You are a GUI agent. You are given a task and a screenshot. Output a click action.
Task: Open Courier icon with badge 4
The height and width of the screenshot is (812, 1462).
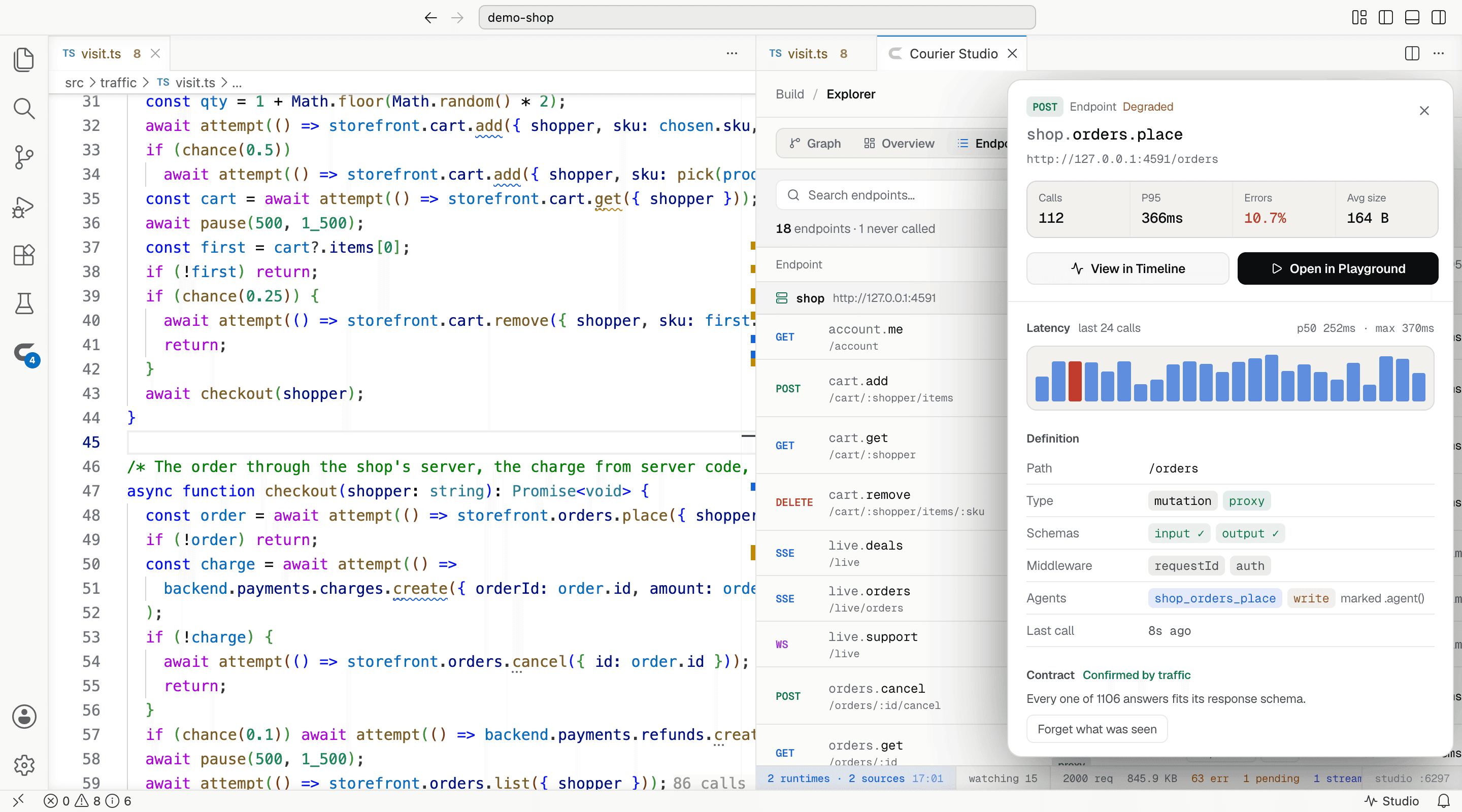point(25,354)
